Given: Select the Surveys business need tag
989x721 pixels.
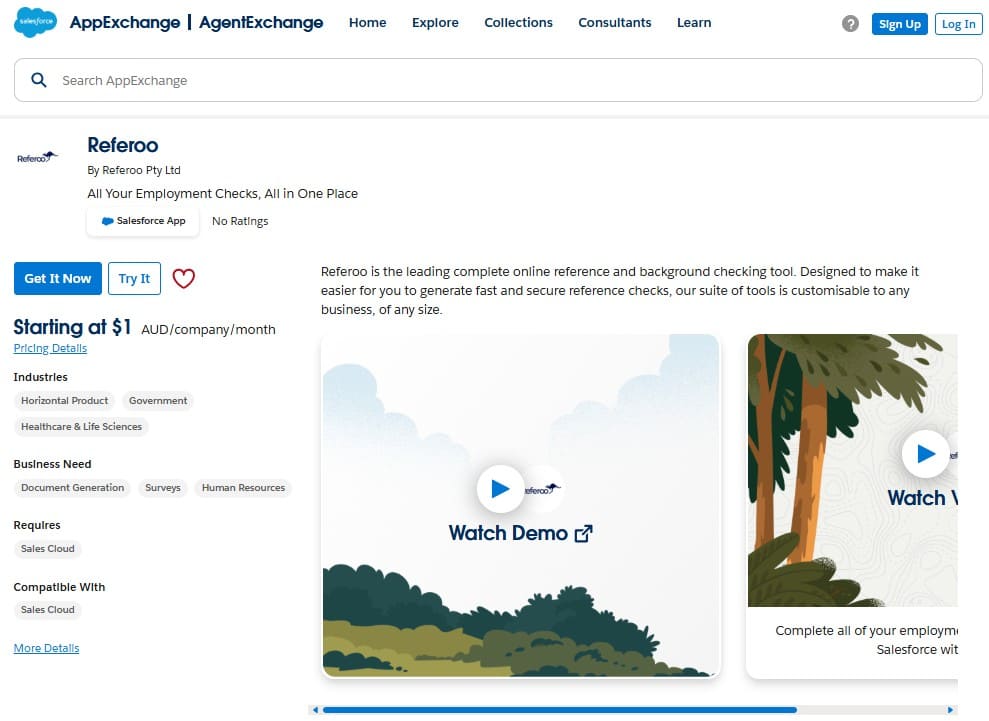Looking at the screenshot, I should [x=163, y=488].
